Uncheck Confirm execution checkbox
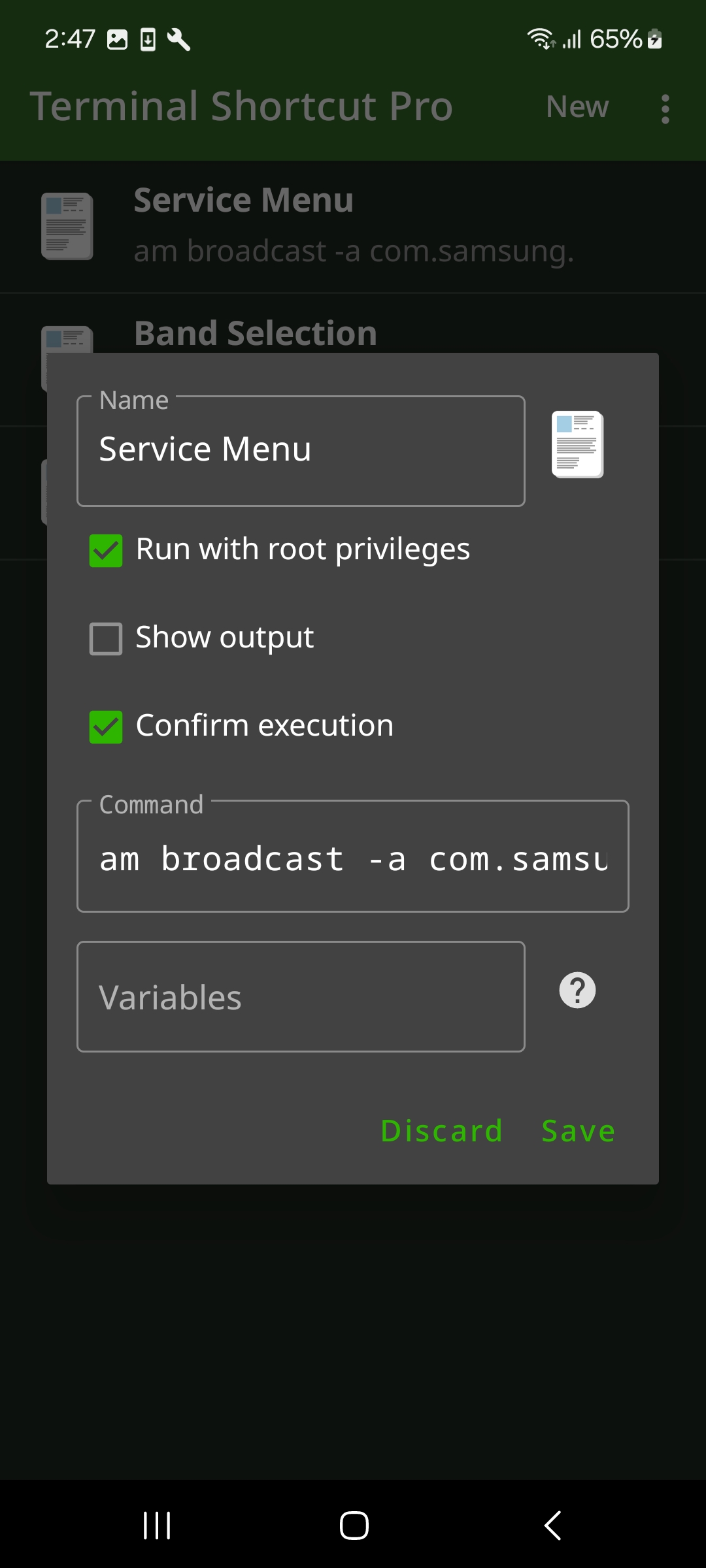 pyautogui.click(x=106, y=727)
